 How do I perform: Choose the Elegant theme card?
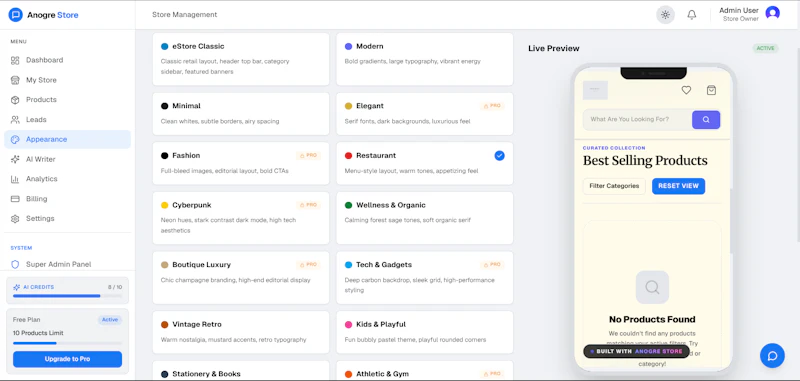(x=424, y=114)
